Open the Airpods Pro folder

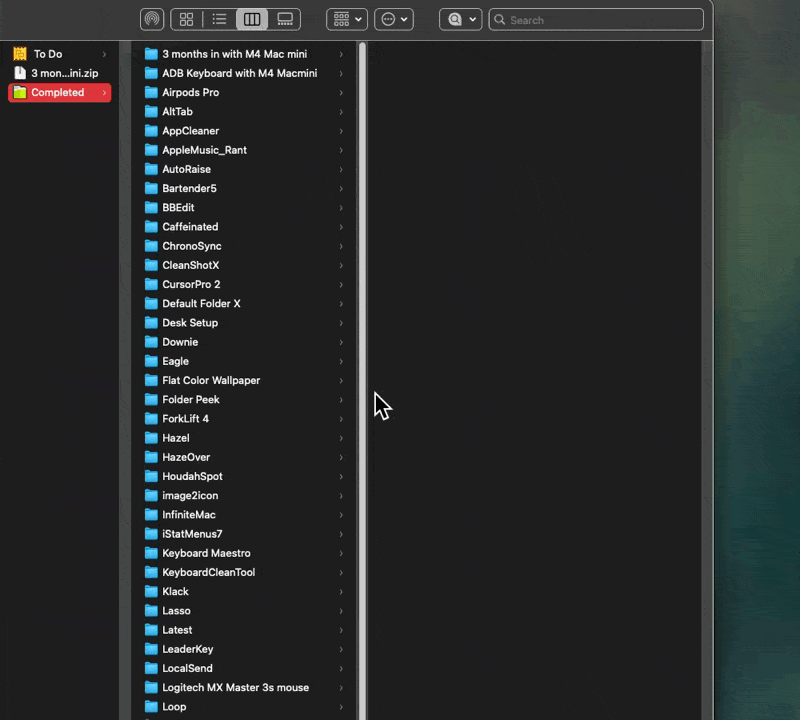click(190, 92)
